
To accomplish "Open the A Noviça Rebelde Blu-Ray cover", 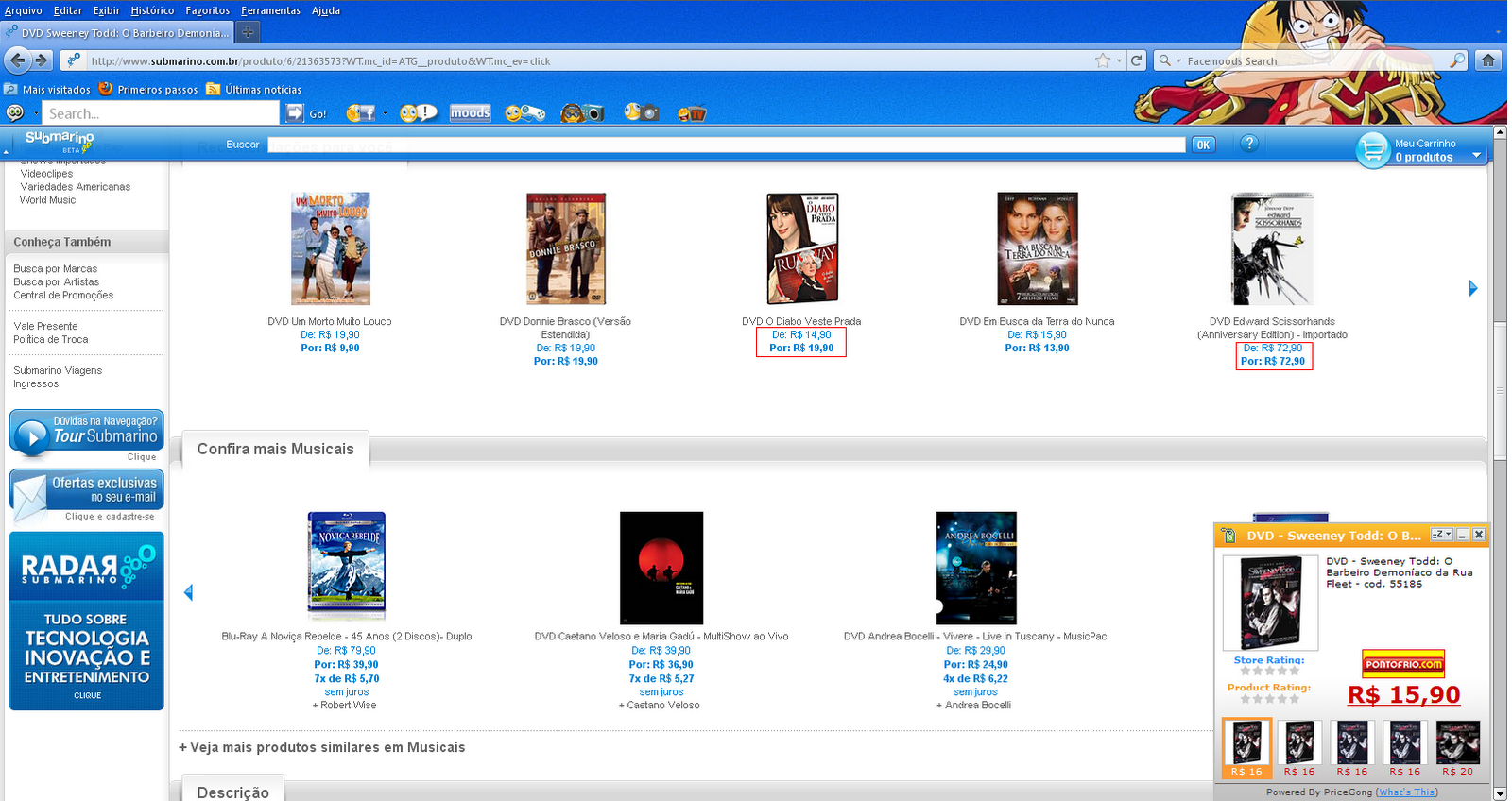I will click(x=347, y=565).
